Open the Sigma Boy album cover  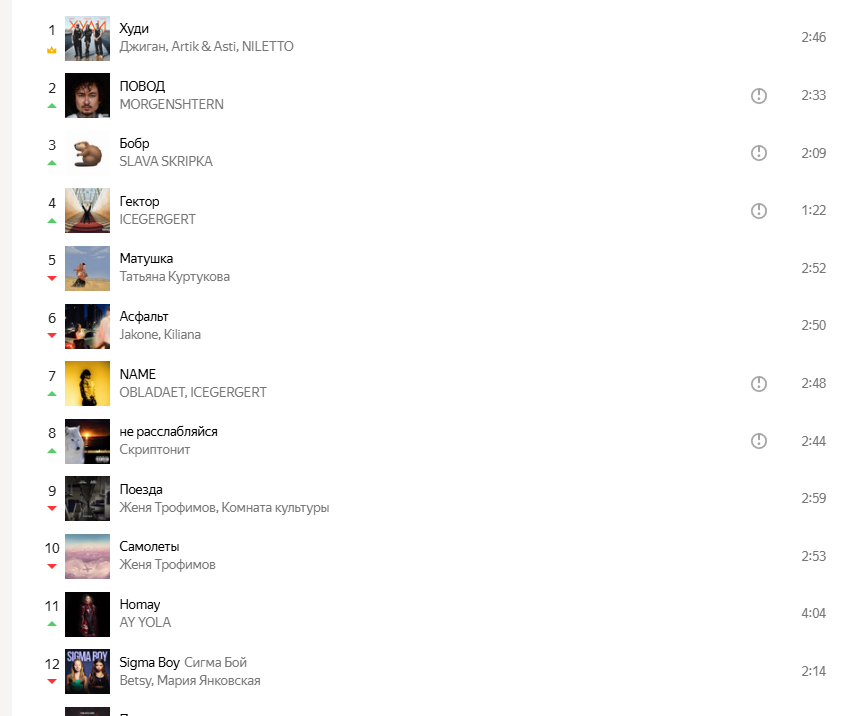[87, 672]
